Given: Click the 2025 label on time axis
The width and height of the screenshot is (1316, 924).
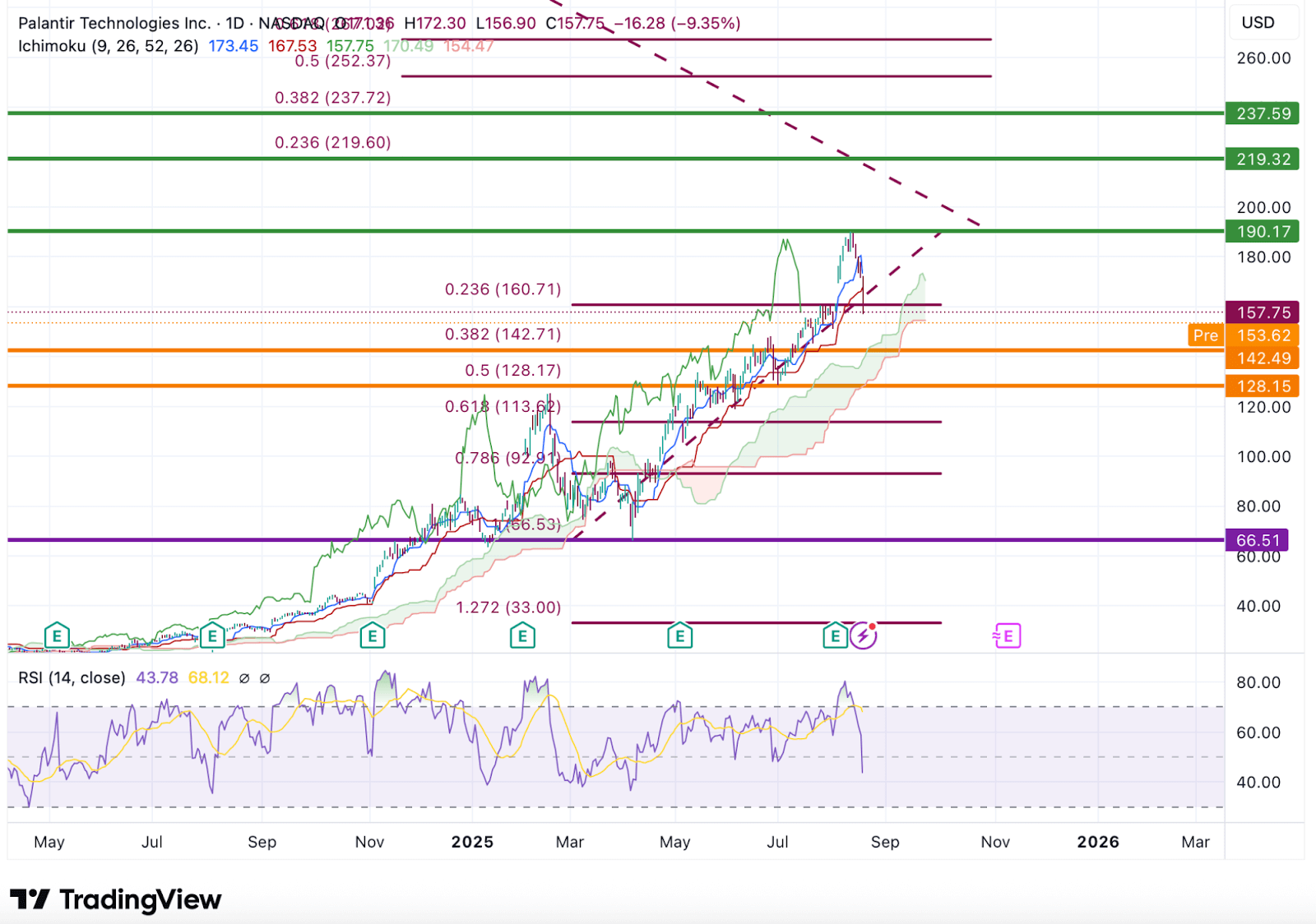Looking at the screenshot, I should pyautogui.click(x=472, y=842).
